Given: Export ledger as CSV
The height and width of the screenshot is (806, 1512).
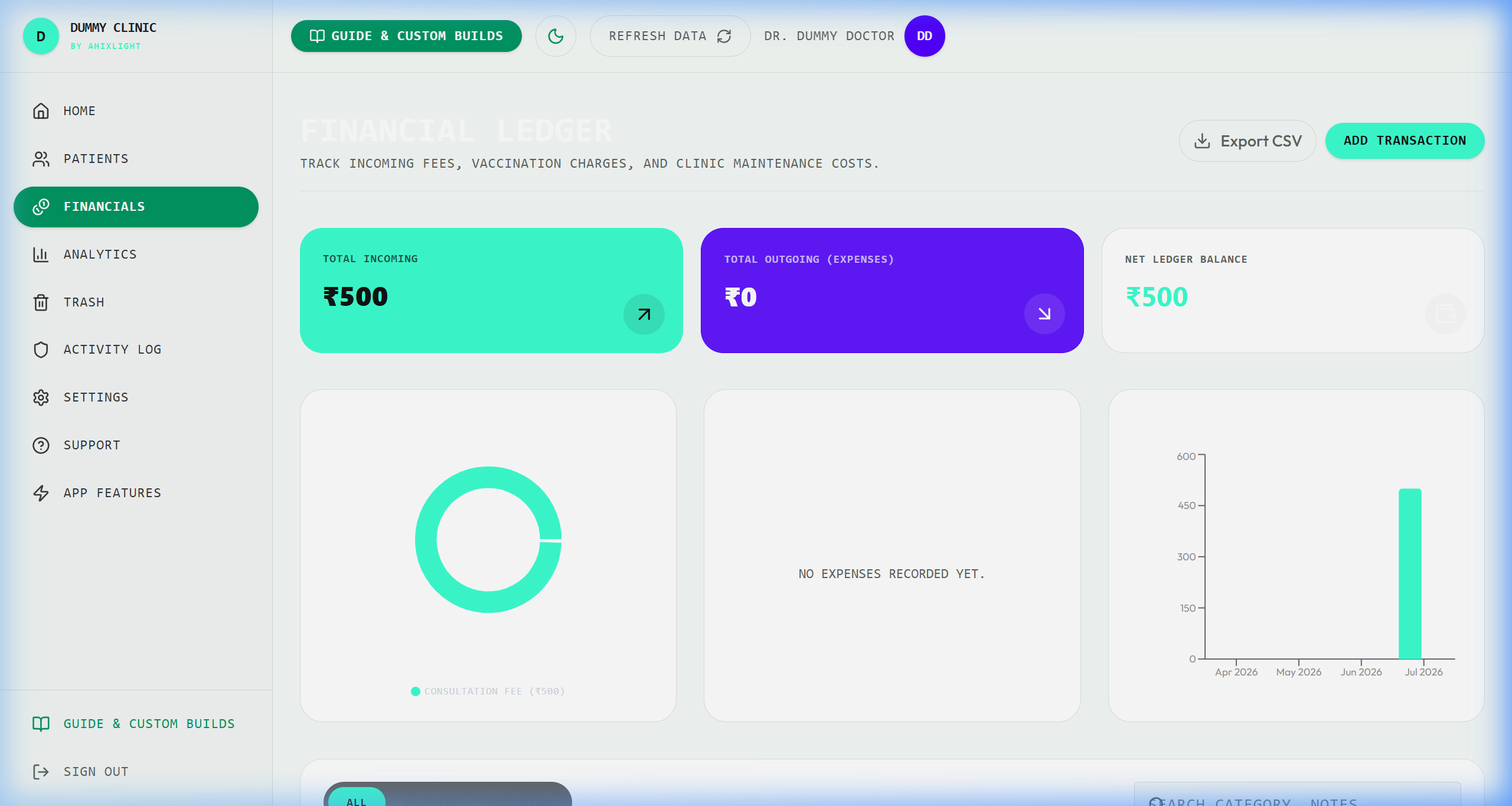Looking at the screenshot, I should [1248, 141].
